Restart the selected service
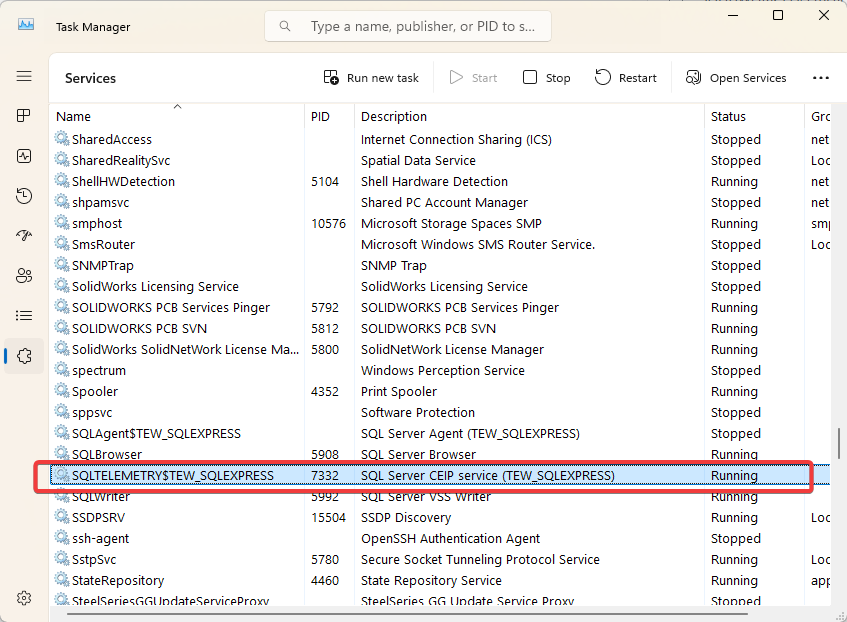 (626, 78)
